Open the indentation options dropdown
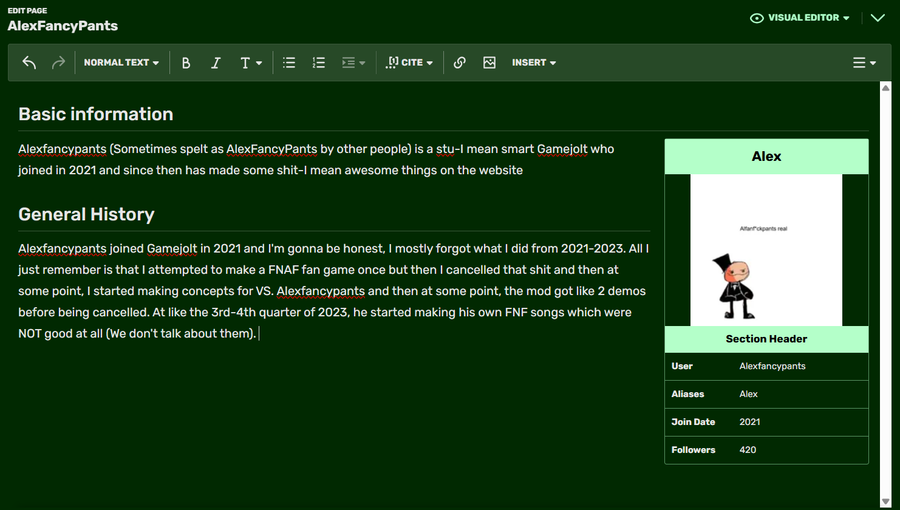This screenshot has width=900, height=510. point(354,63)
